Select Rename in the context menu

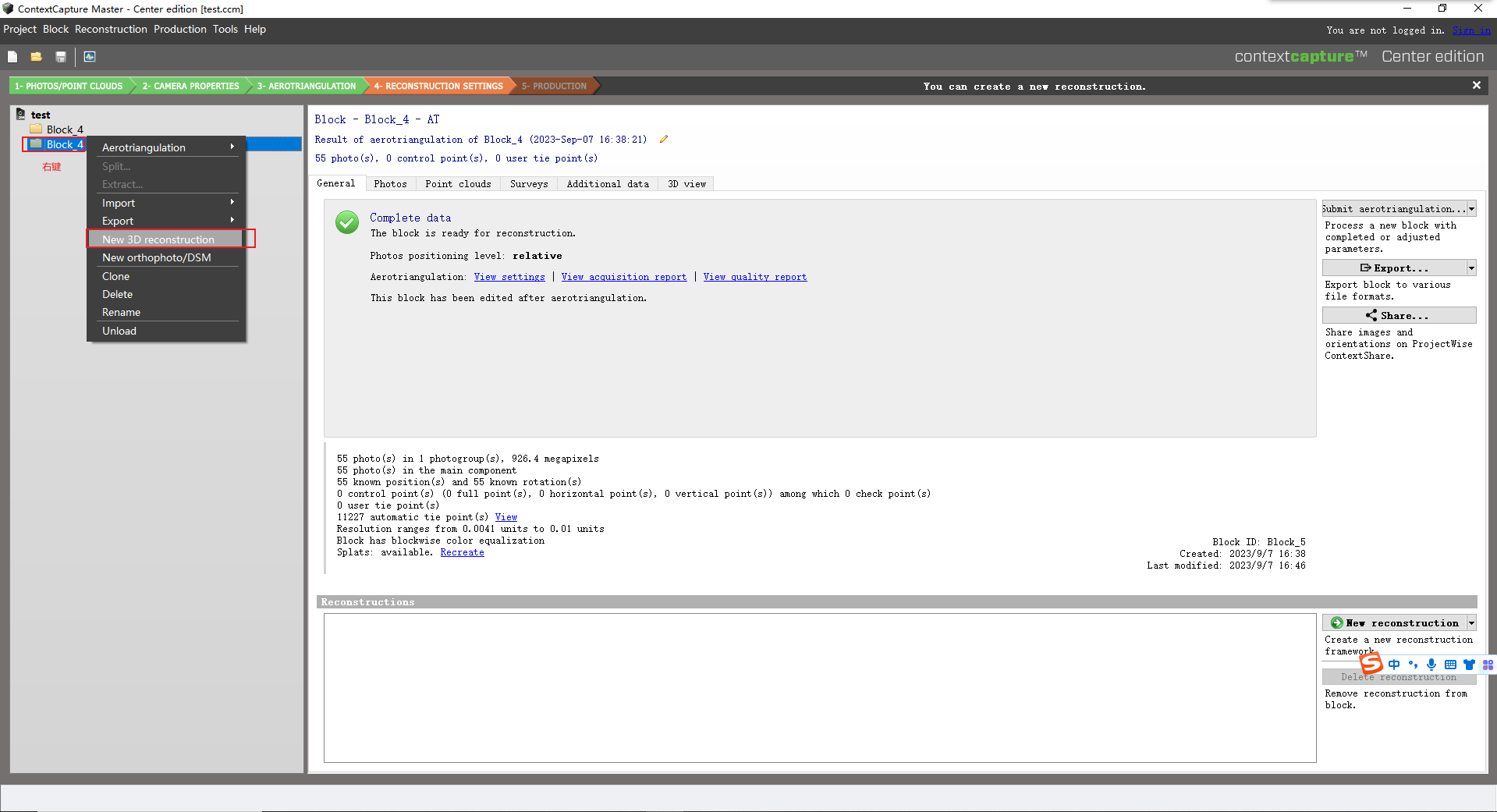166,312
